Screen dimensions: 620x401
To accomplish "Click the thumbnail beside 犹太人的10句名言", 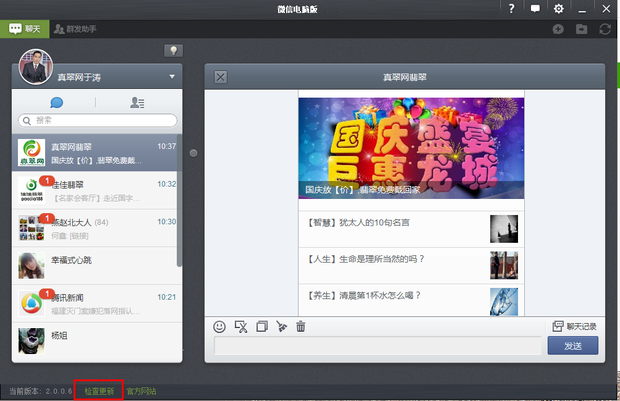I will [x=504, y=229].
